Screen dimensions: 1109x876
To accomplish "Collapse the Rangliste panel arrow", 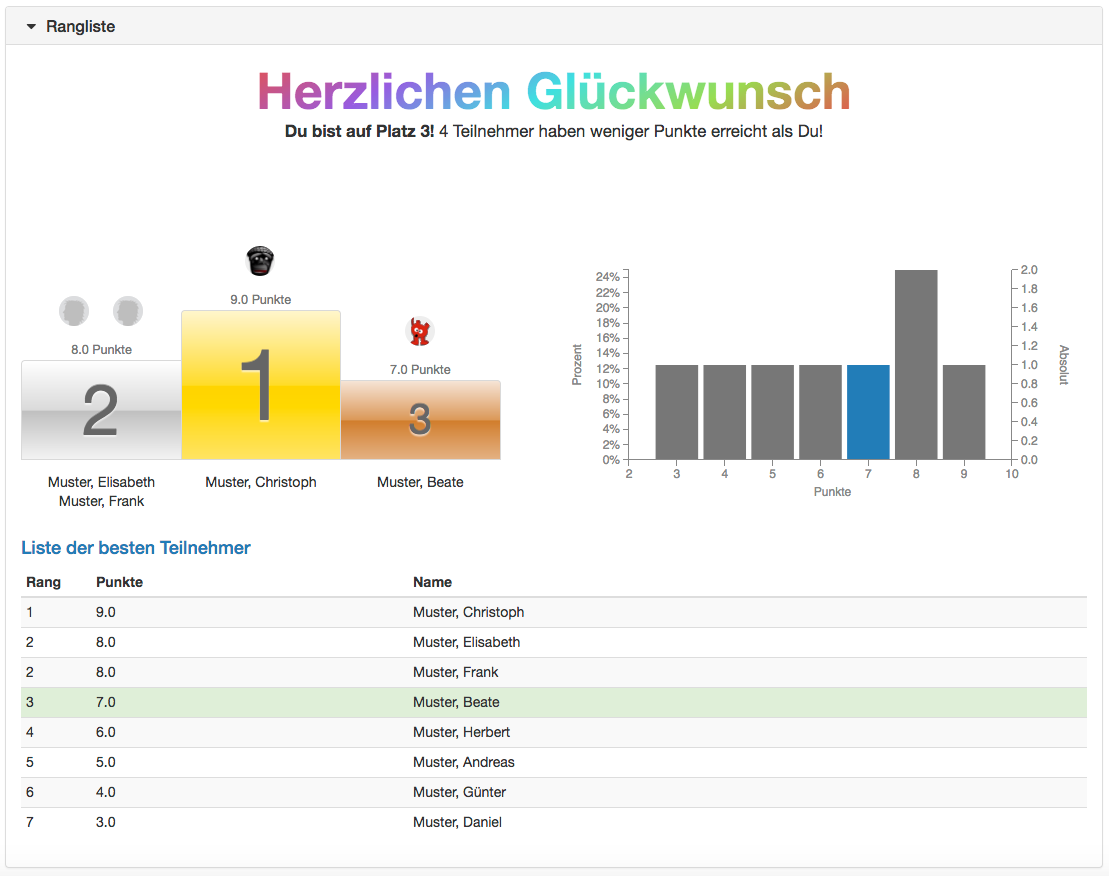I will click(x=31, y=27).
